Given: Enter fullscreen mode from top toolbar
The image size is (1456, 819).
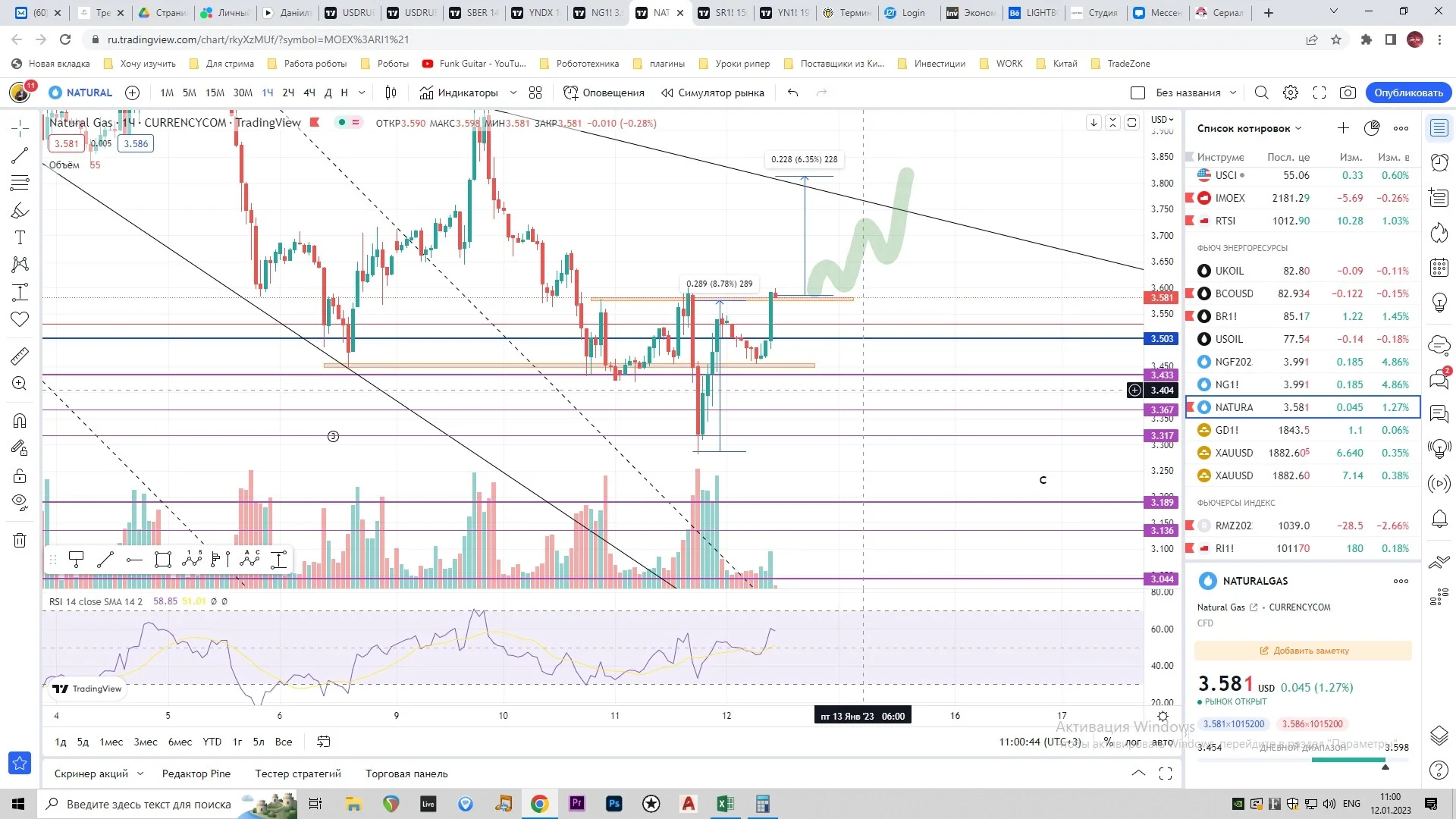Looking at the screenshot, I should click(1319, 93).
